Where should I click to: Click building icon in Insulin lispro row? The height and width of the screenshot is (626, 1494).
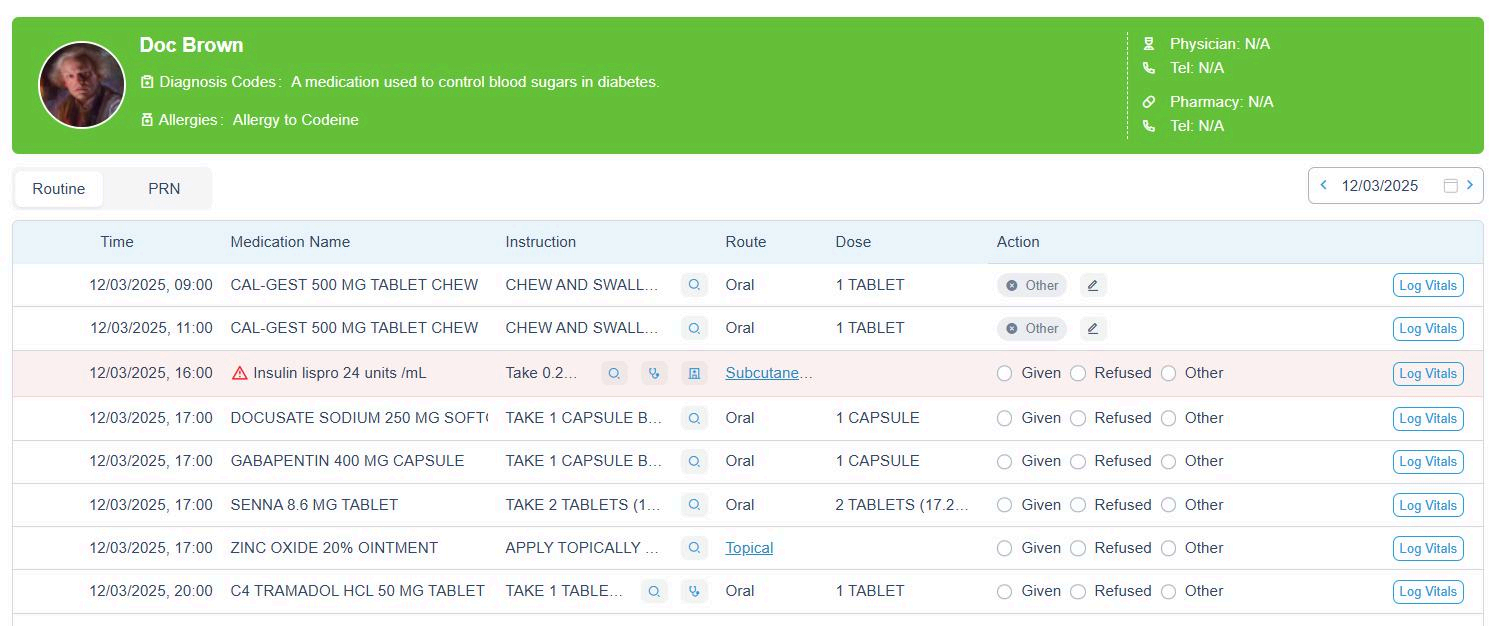tap(694, 373)
